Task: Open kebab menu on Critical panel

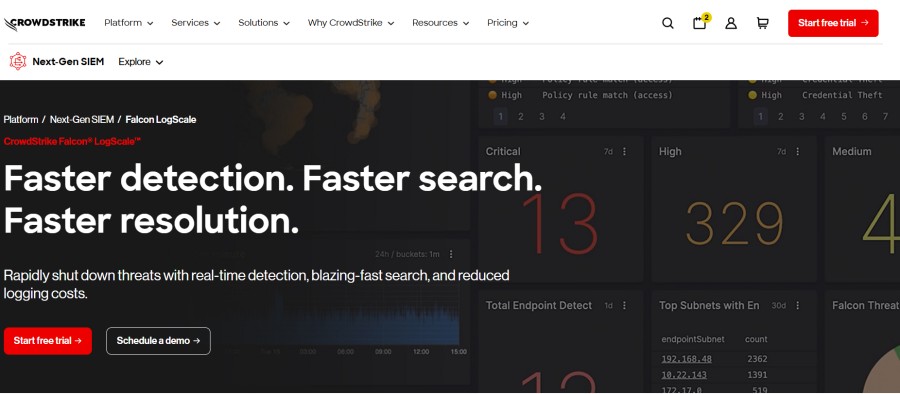Action: pyautogui.click(x=624, y=152)
